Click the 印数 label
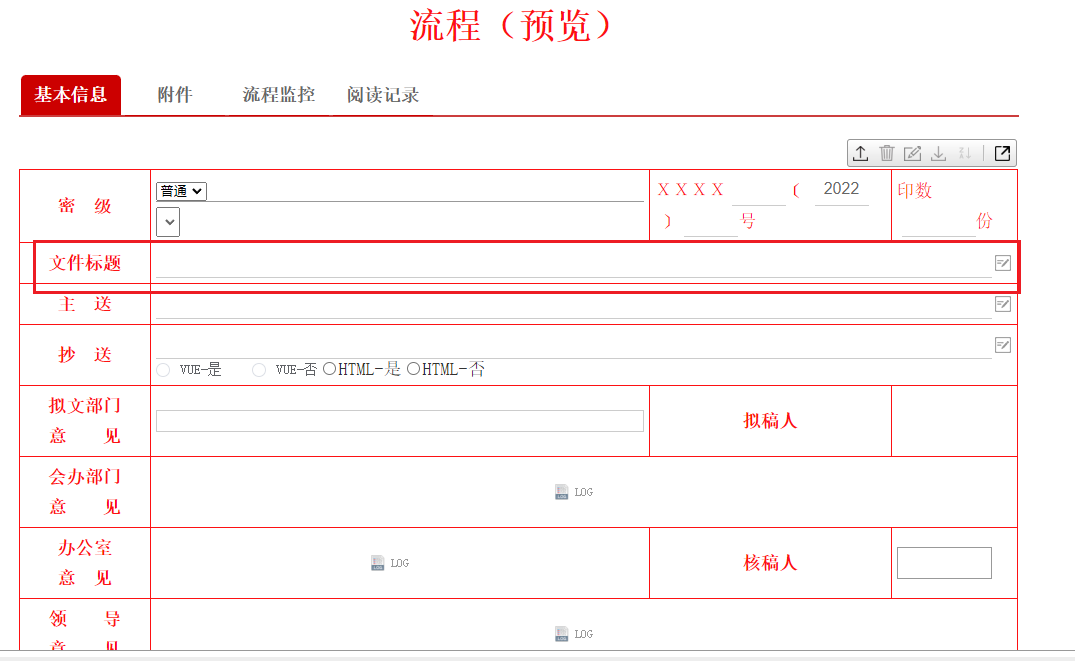The height and width of the screenshot is (661, 1075). [915, 191]
